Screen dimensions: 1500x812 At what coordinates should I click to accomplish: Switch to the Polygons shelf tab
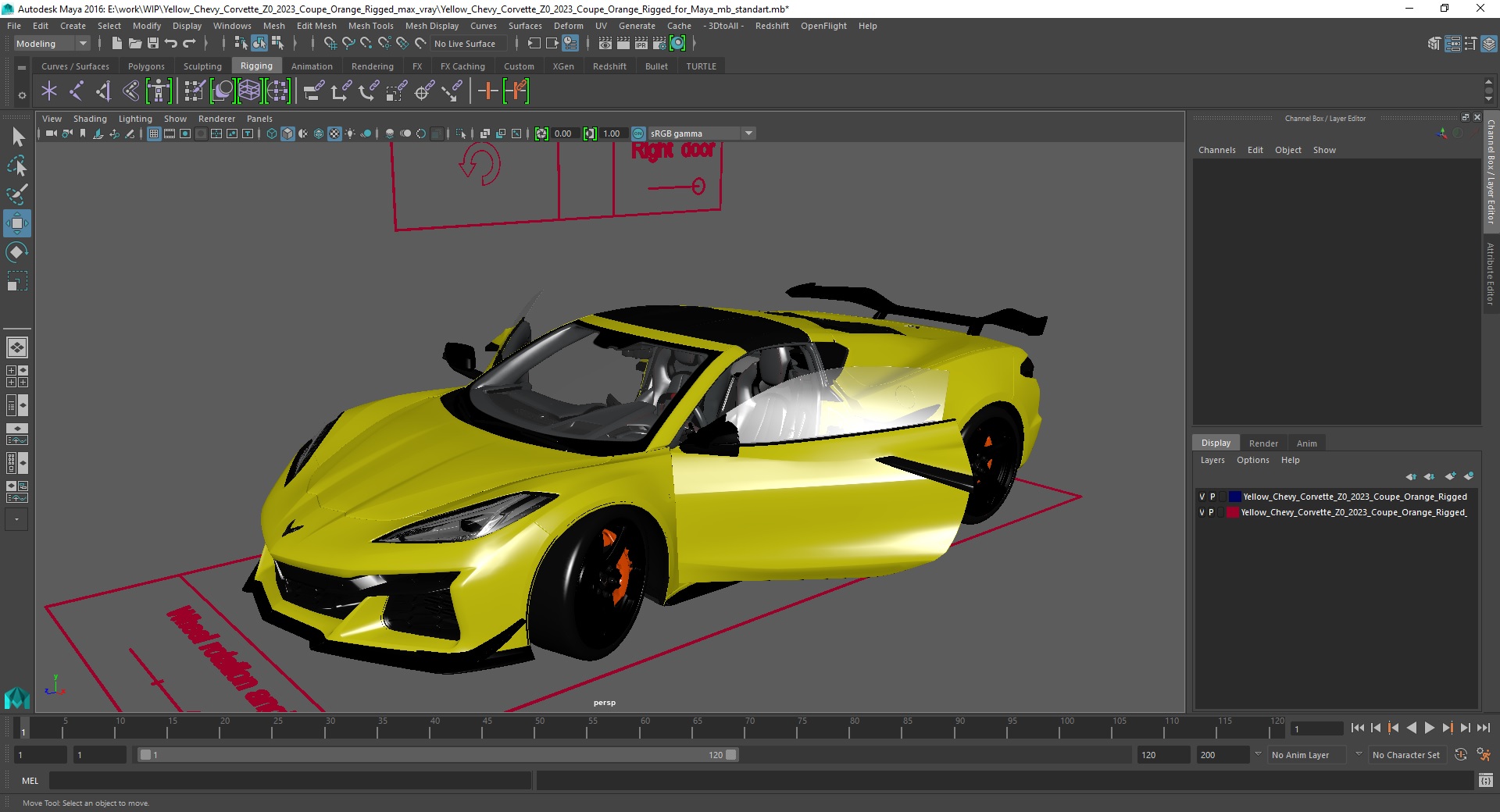click(146, 66)
